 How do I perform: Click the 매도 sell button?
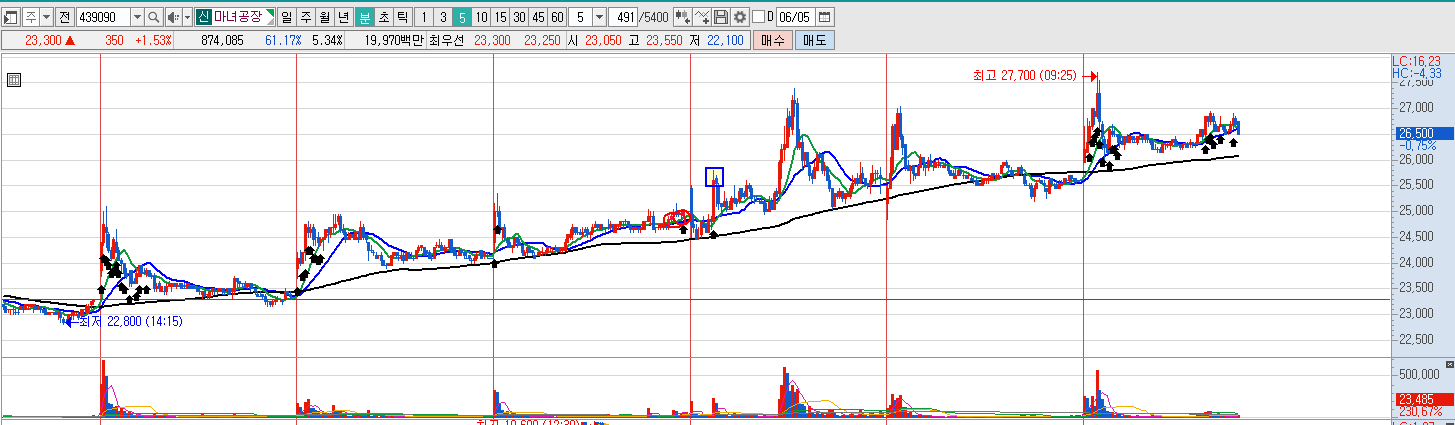pos(814,40)
